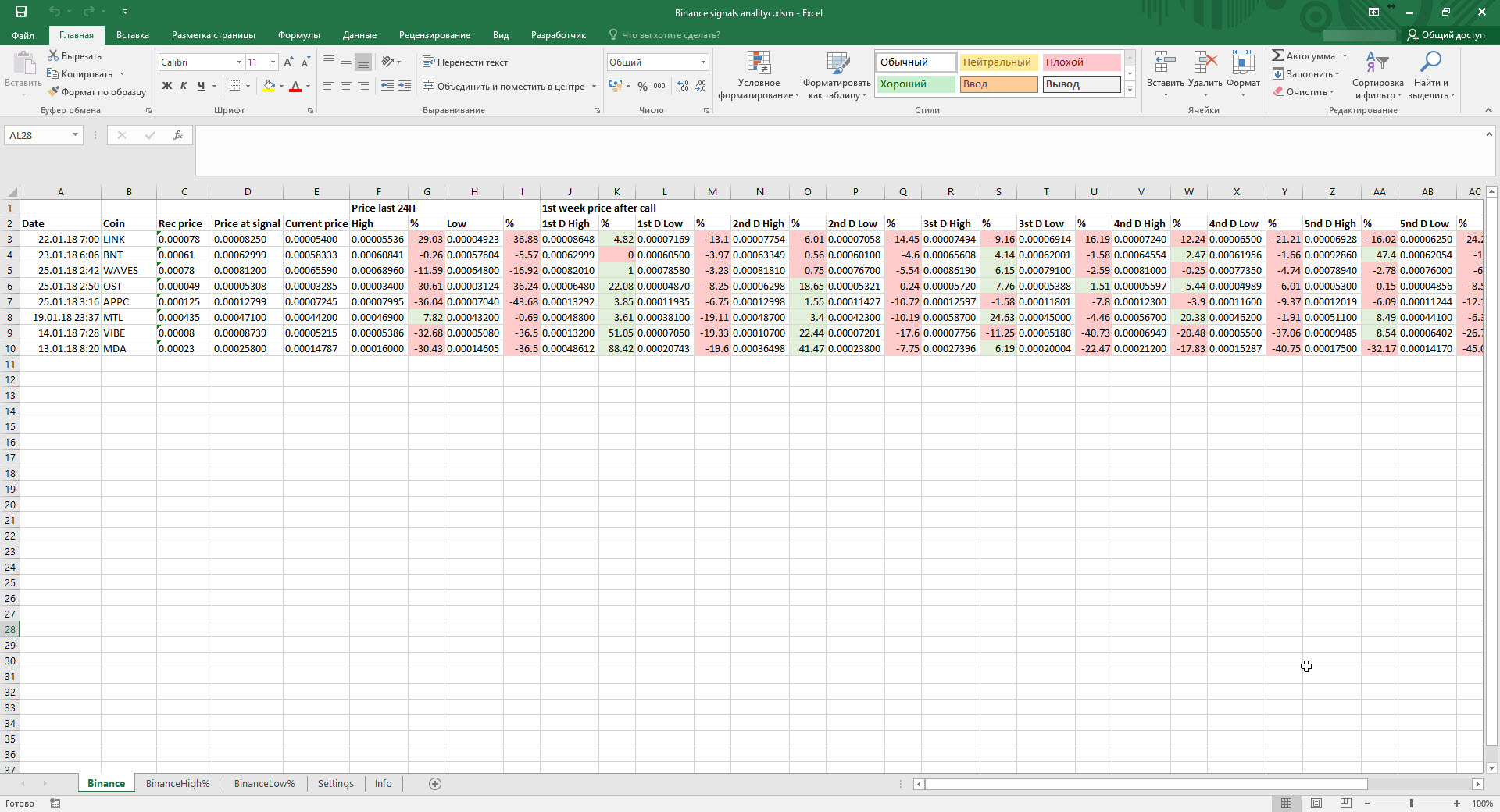This screenshot has width=1500, height=812.
Task: Toggle Wrap Text option
Action: click(x=465, y=62)
